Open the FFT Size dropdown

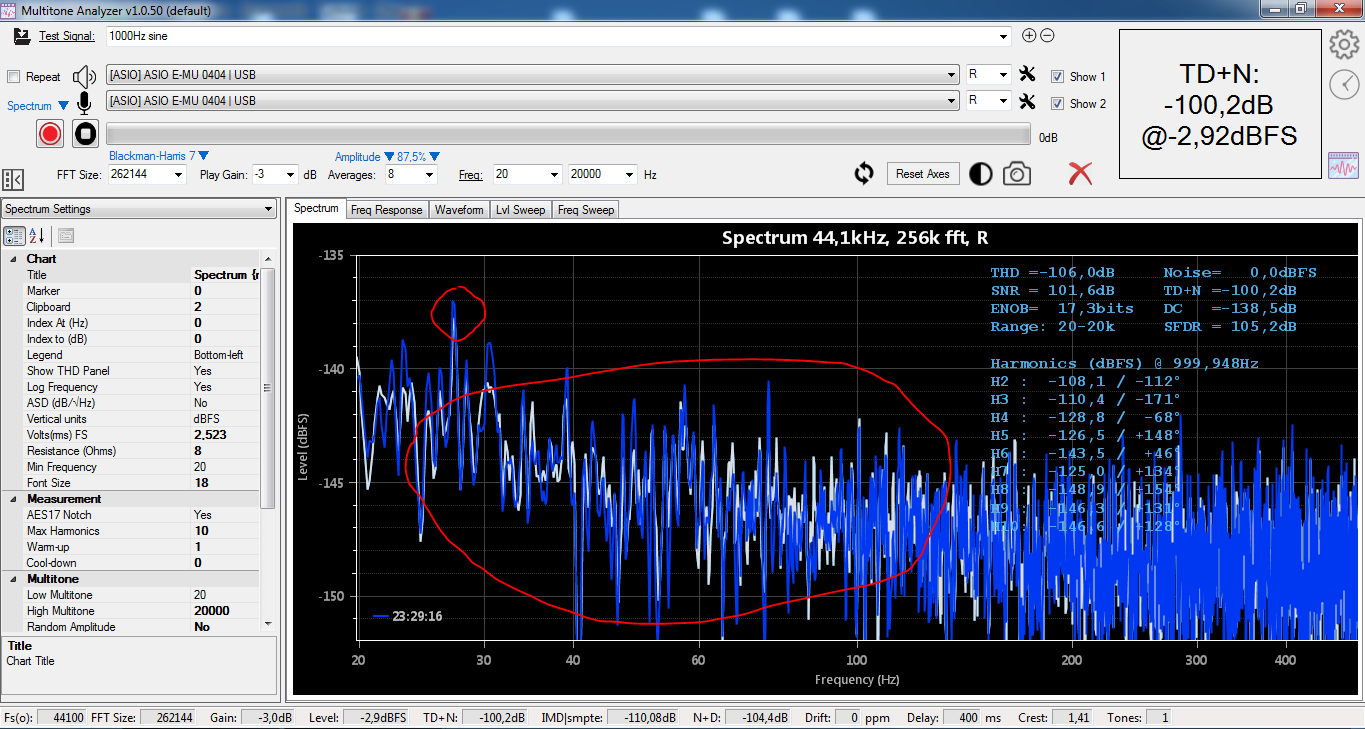pos(179,175)
